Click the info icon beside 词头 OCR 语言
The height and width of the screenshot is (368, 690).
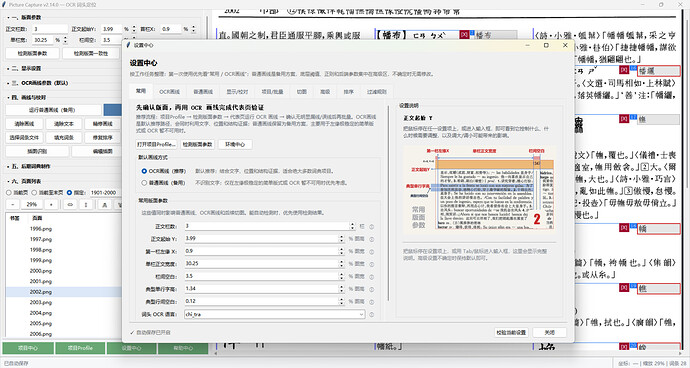[x=371, y=315]
